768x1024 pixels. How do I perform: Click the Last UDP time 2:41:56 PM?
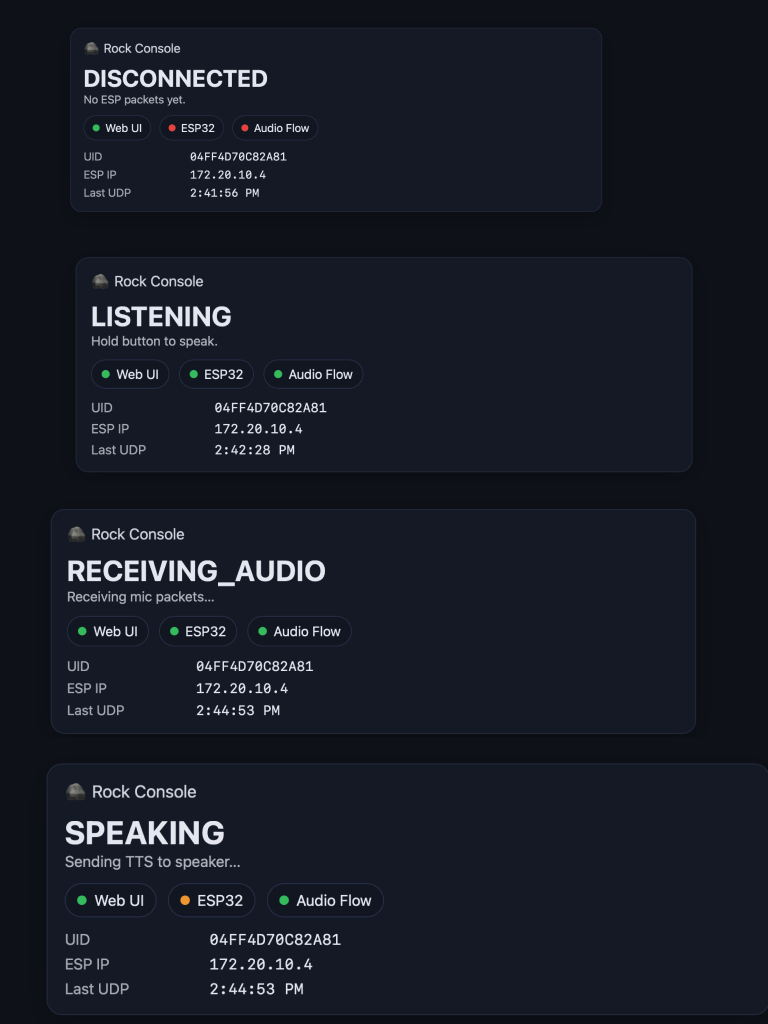coord(224,193)
